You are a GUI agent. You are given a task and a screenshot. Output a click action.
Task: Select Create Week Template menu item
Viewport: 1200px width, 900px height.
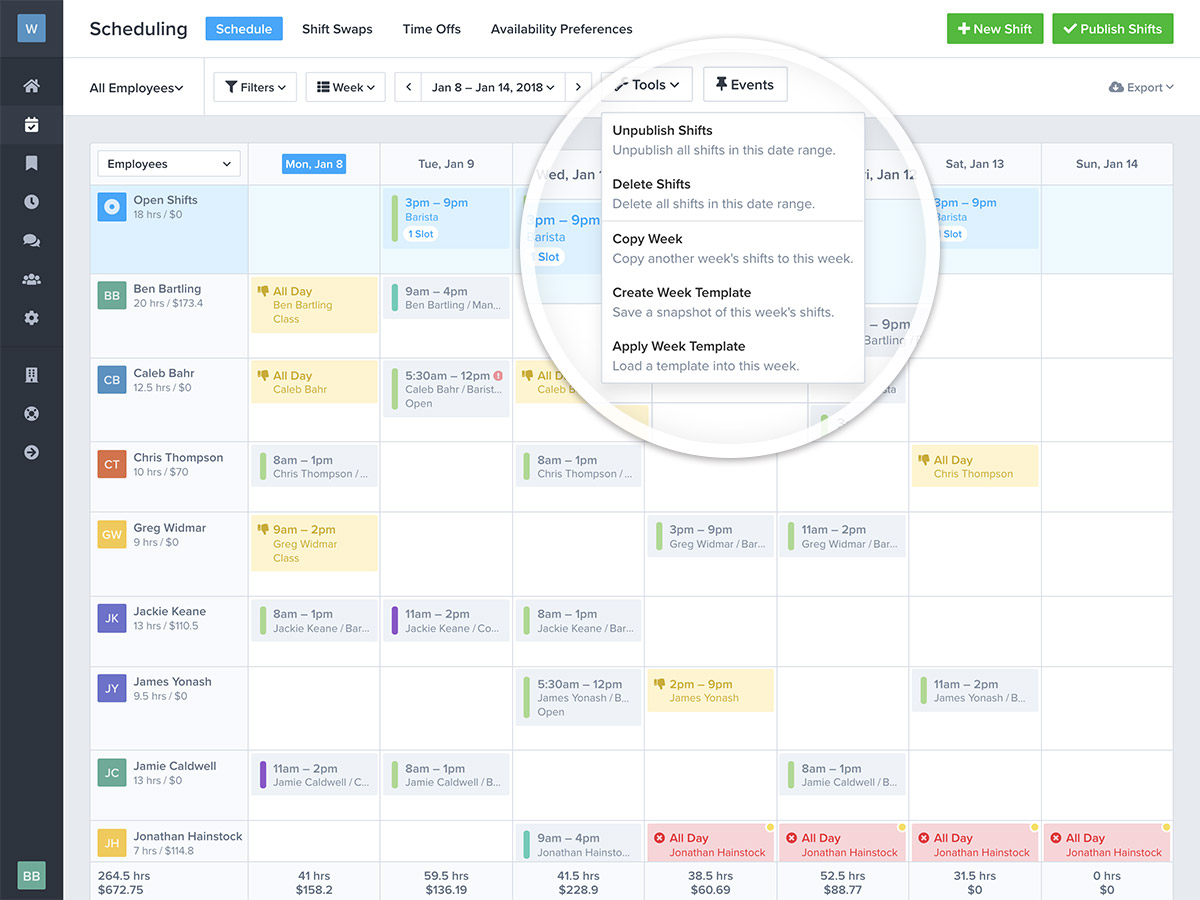coord(733,302)
